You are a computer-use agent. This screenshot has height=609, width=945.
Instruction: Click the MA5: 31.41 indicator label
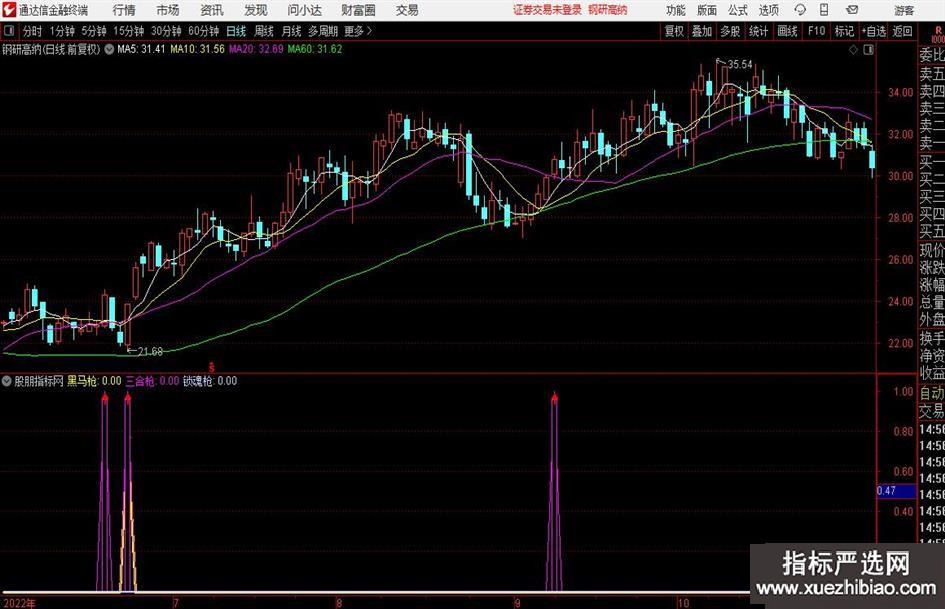[141, 49]
